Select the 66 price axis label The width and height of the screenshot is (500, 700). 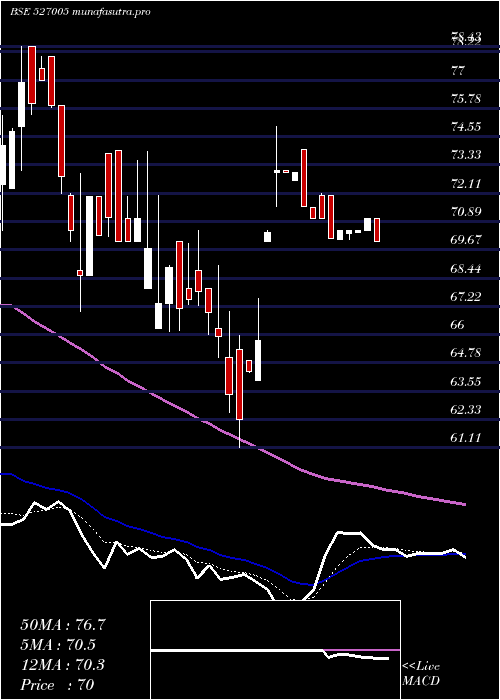[458, 325]
